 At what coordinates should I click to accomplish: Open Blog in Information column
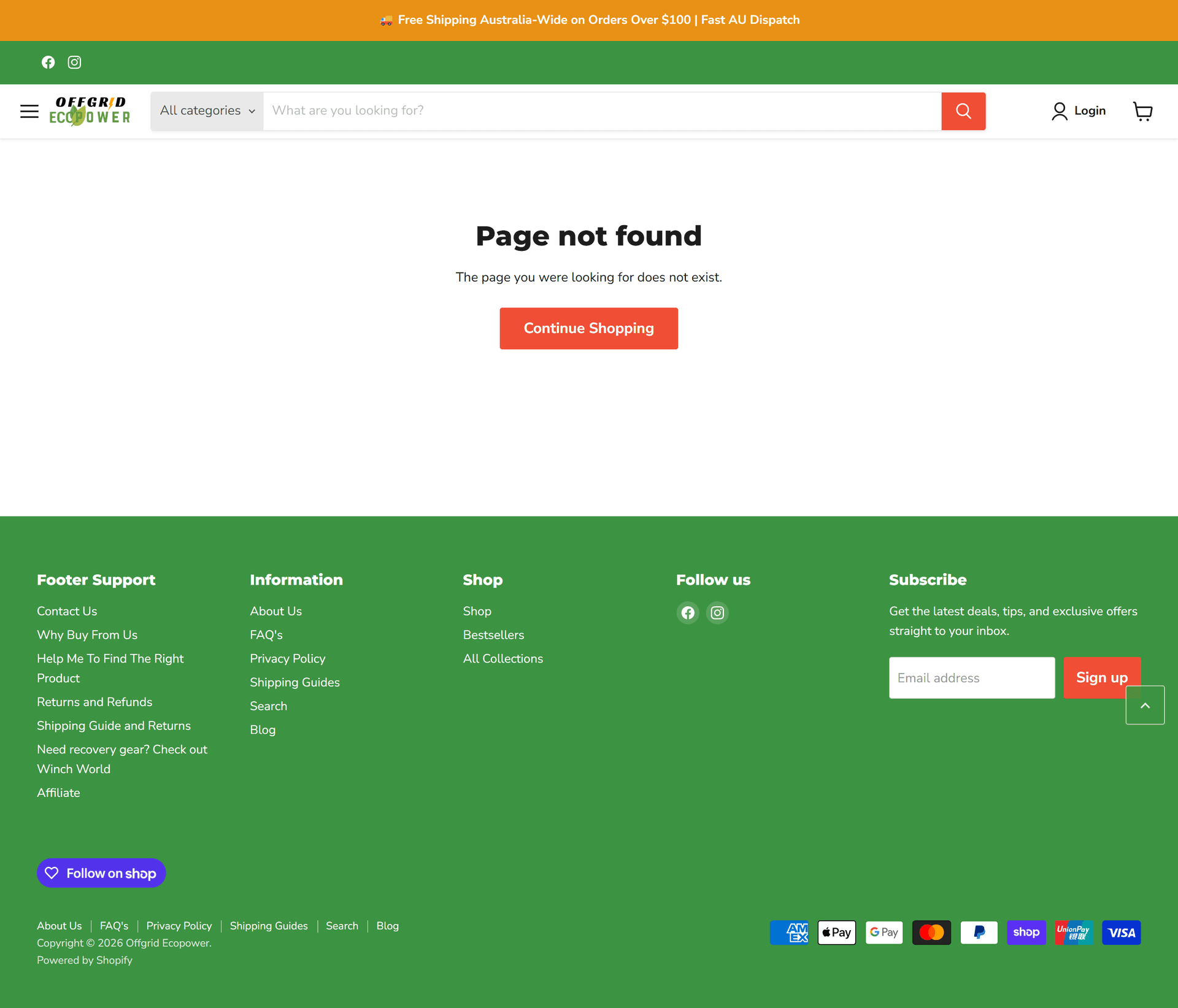(263, 730)
